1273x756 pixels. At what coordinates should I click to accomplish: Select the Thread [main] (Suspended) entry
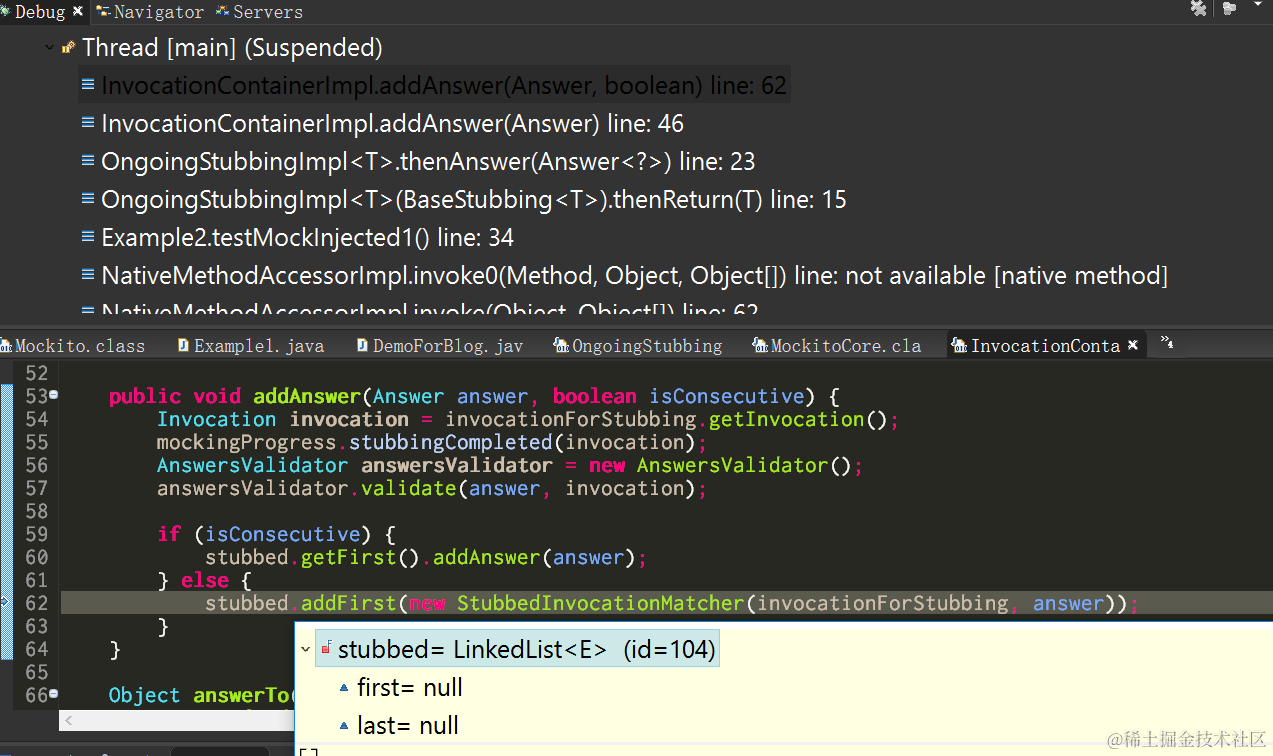tap(232, 47)
